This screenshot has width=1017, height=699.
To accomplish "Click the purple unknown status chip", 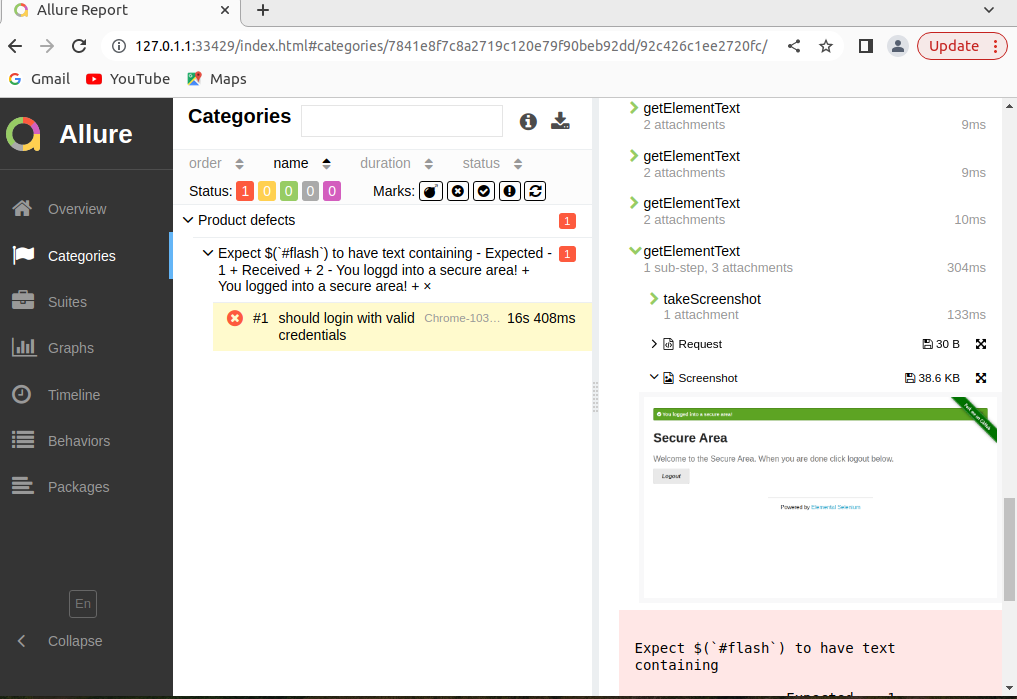I will click(x=331, y=190).
